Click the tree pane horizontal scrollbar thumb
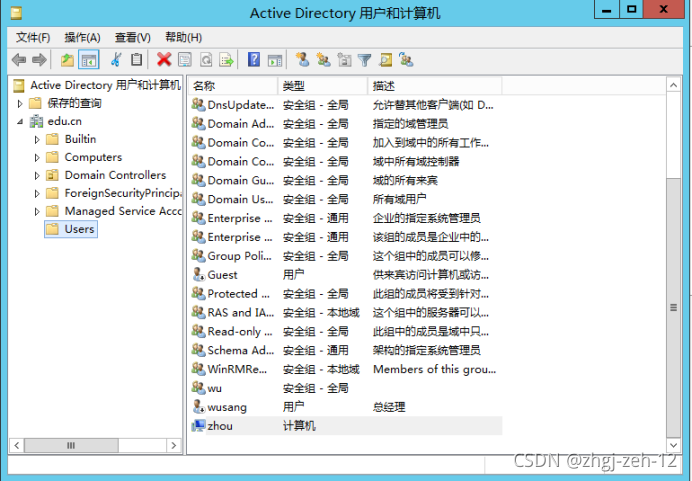The height and width of the screenshot is (481, 692). [x=71, y=445]
